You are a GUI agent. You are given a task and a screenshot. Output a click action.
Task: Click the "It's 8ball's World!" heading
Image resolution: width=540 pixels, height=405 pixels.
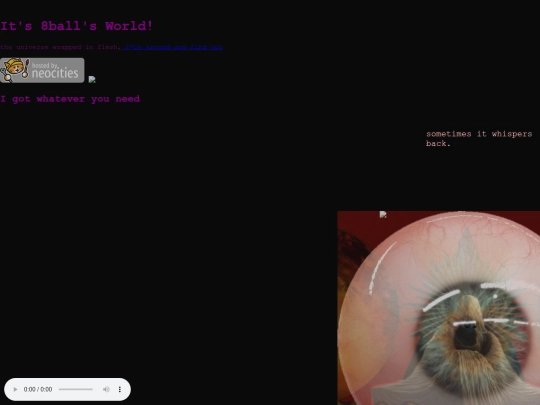point(76,26)
